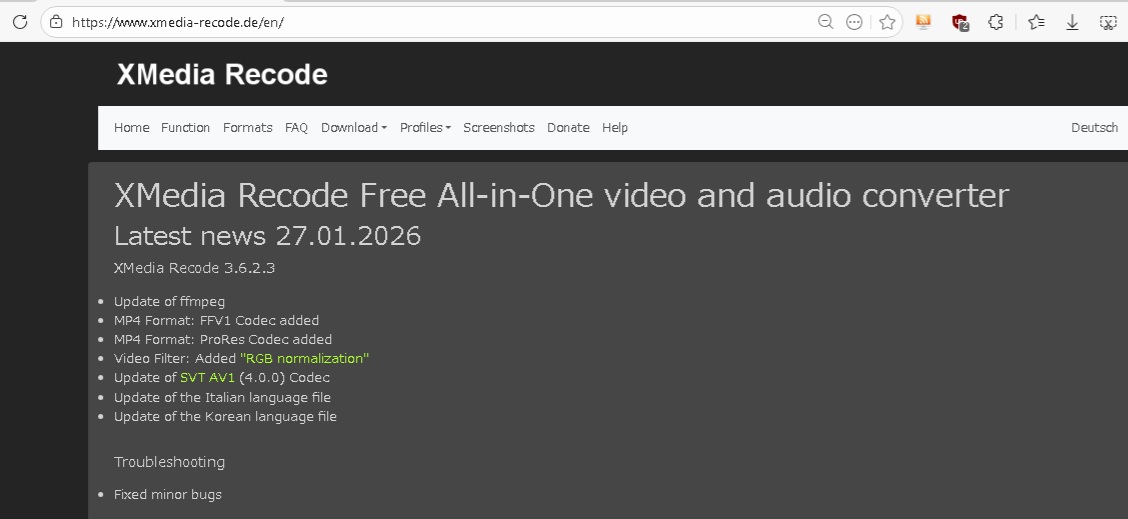Show Downloads with the arrow icon
The image size is (1128, 519).
(1072, 23)
